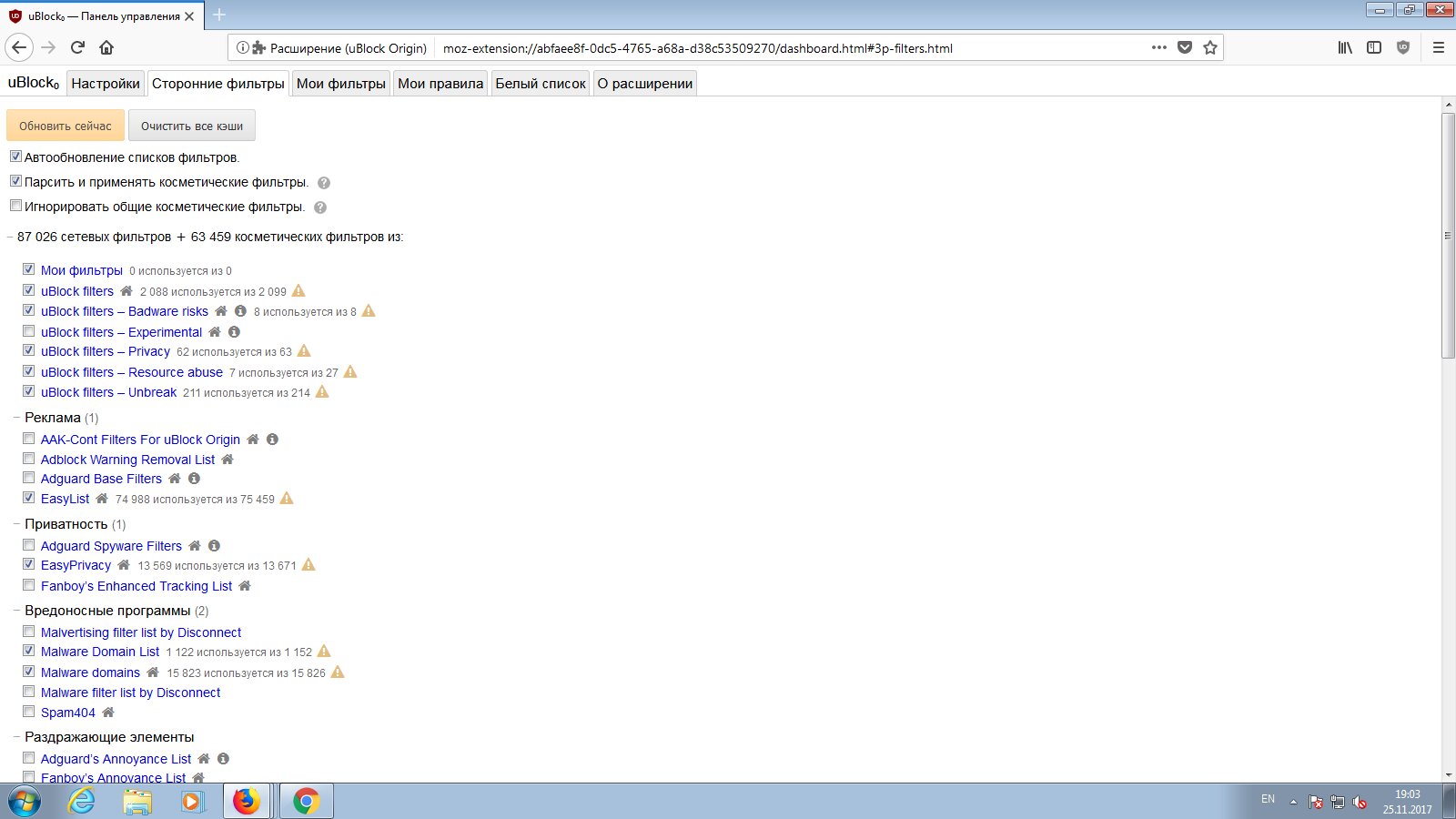Open the Malware filter list by Disconnect link
Screen dimensions: 1456x819
point(130,693)
